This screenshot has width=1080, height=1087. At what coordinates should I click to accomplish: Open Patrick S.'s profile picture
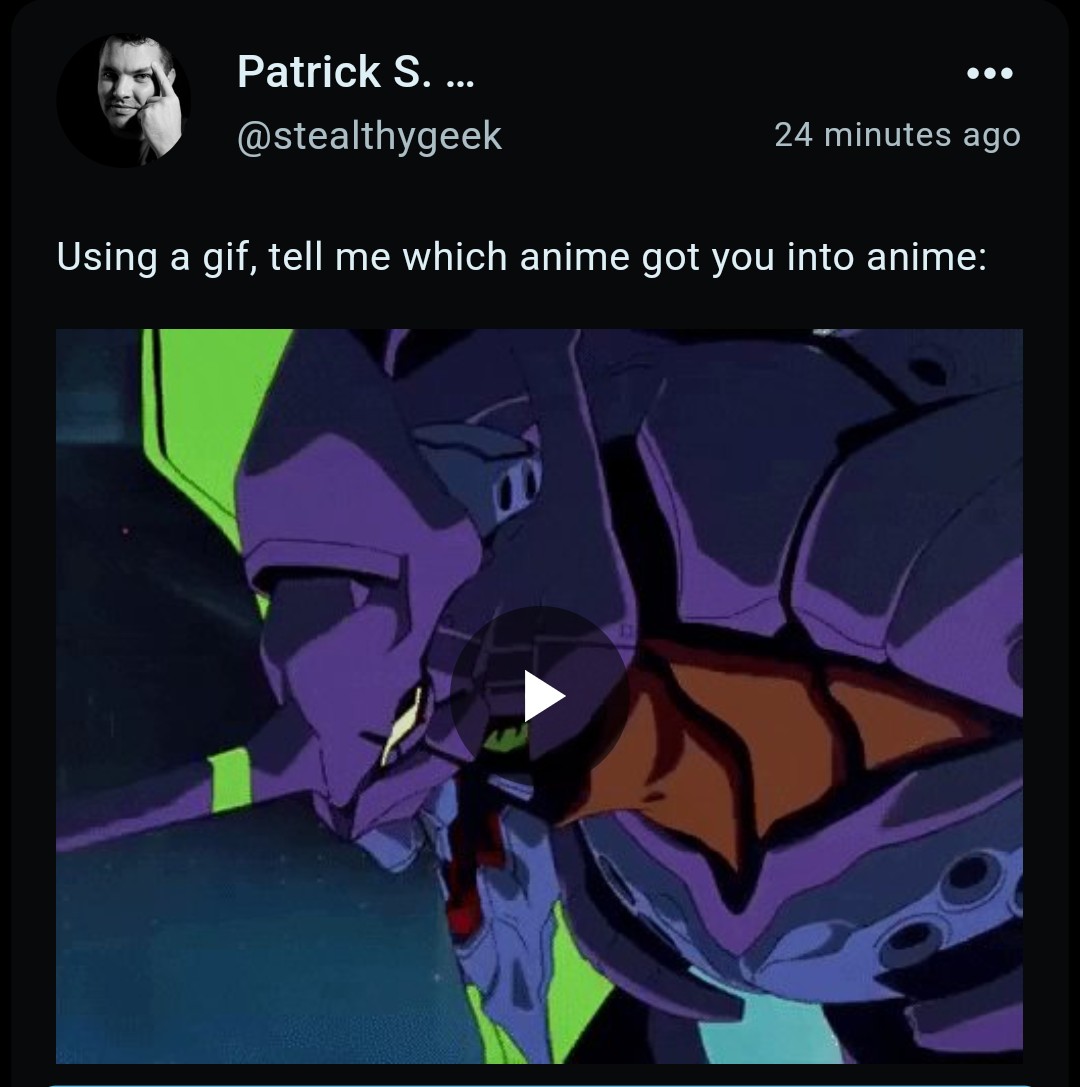(123, 100)
